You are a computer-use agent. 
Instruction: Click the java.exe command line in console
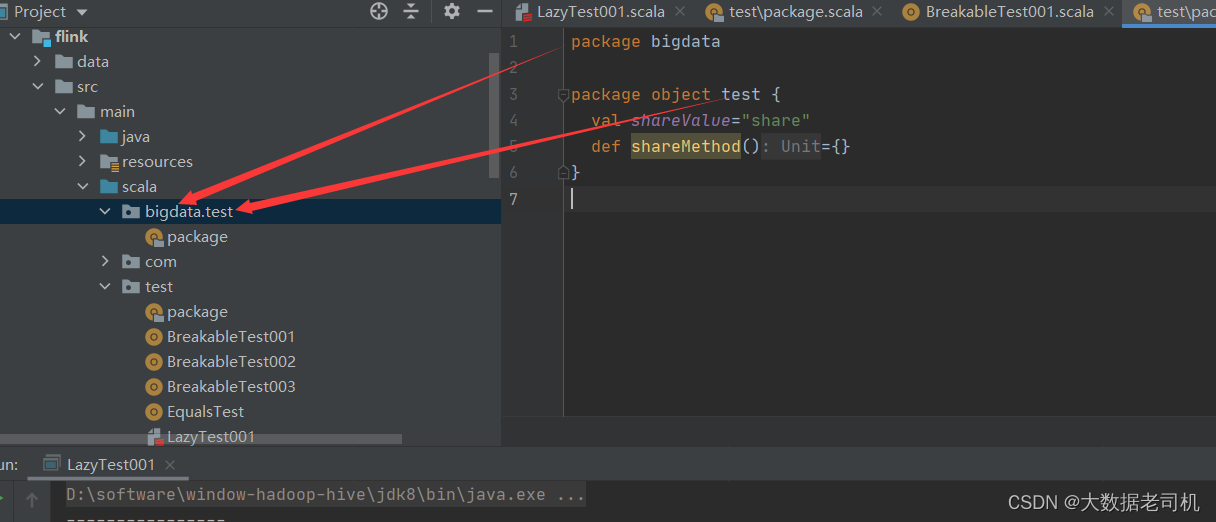[326, 495]
